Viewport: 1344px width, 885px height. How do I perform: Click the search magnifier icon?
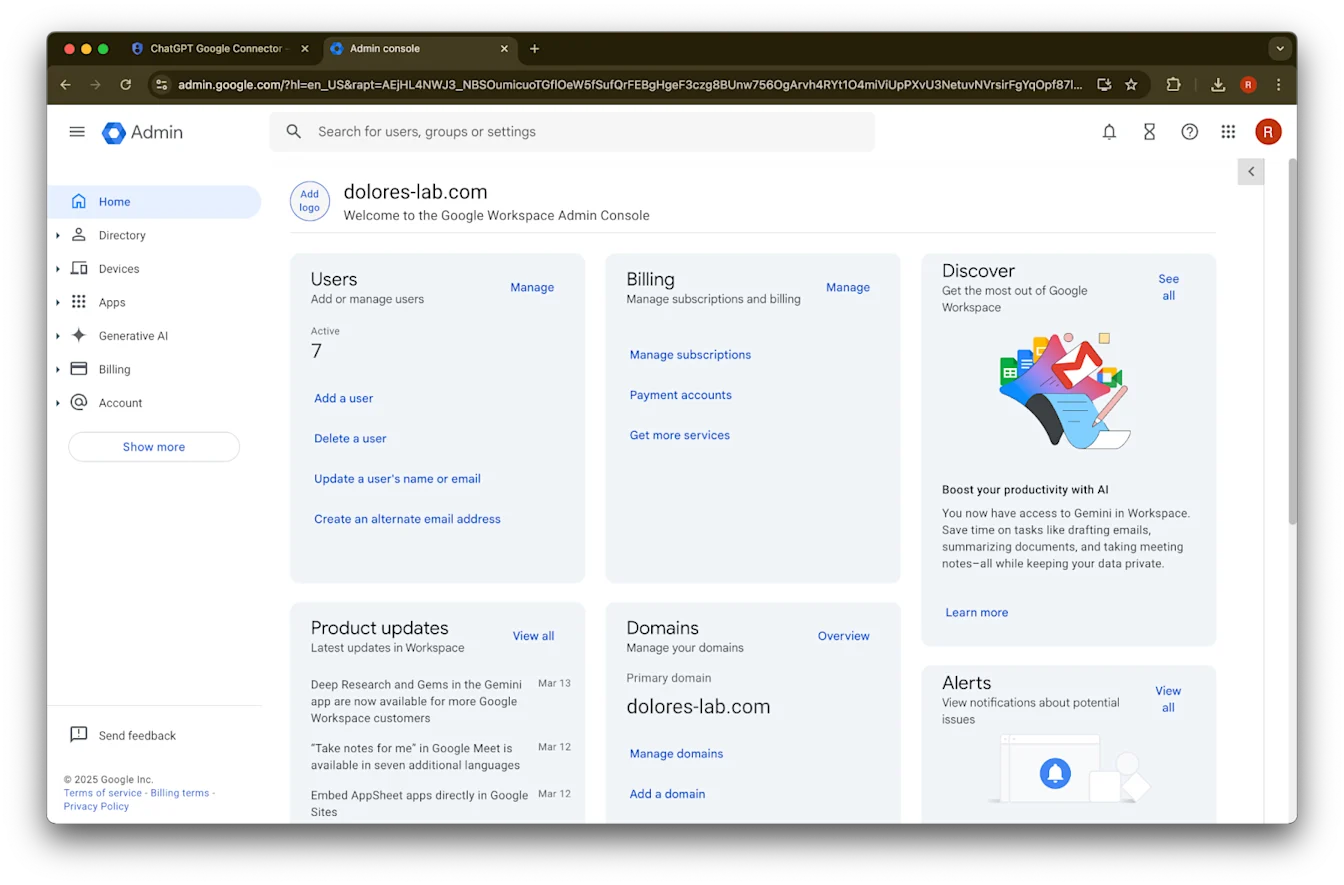point(293,131)
